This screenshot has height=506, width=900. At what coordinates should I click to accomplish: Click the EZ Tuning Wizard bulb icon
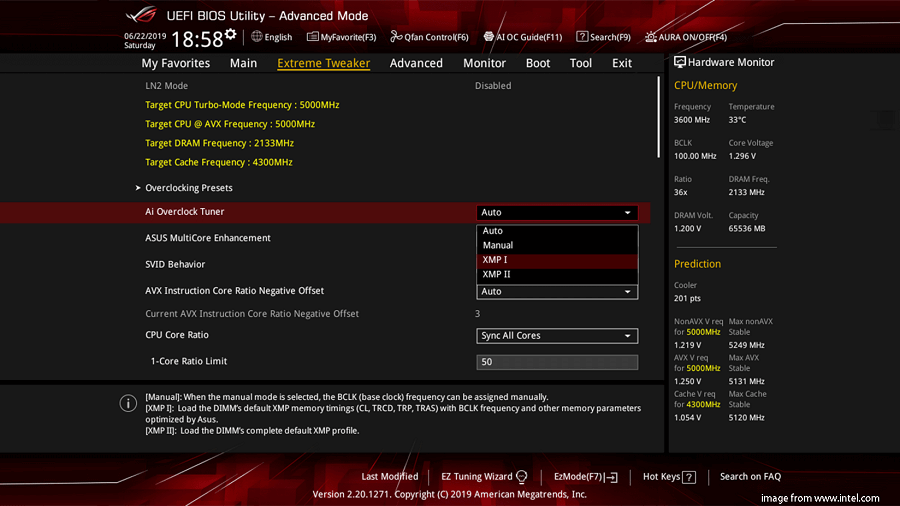[521, 476]
